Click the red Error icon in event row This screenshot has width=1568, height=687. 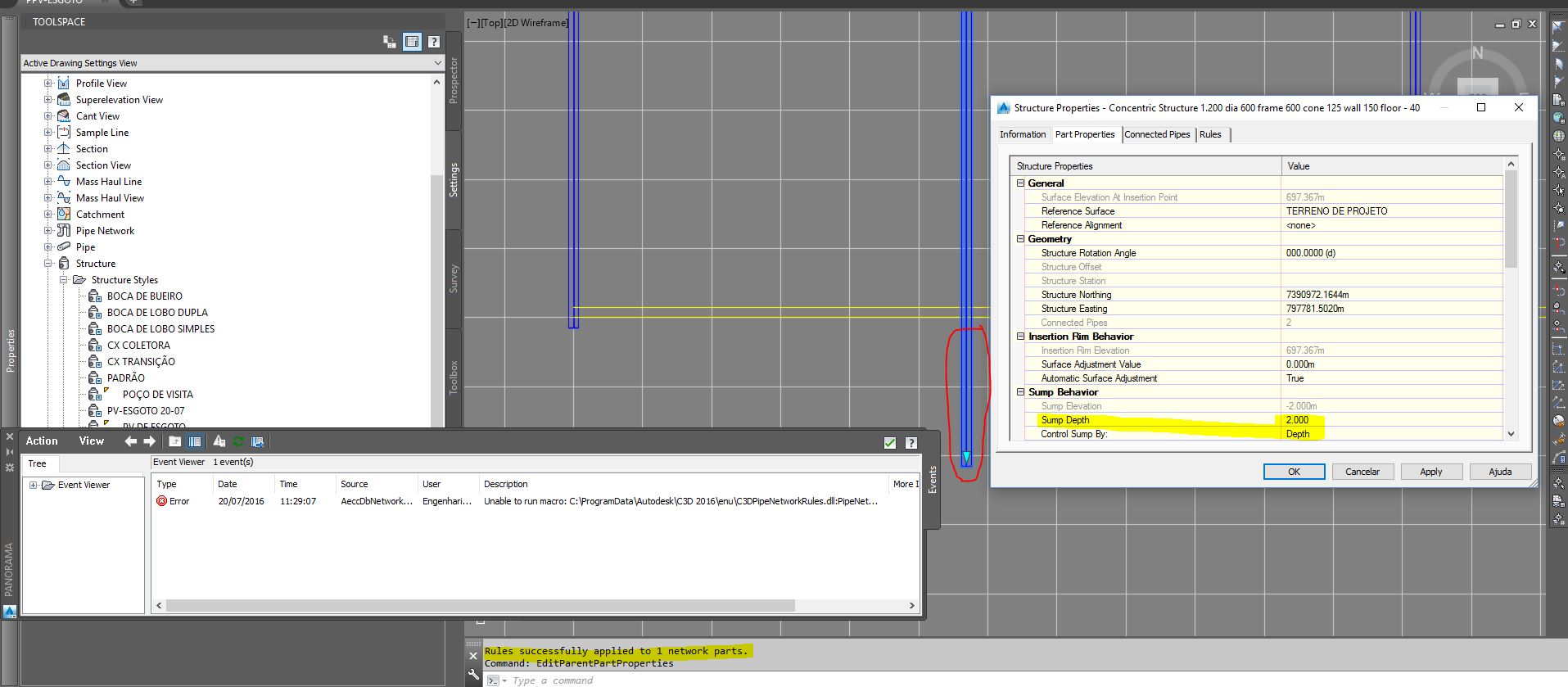pos(161,501)
